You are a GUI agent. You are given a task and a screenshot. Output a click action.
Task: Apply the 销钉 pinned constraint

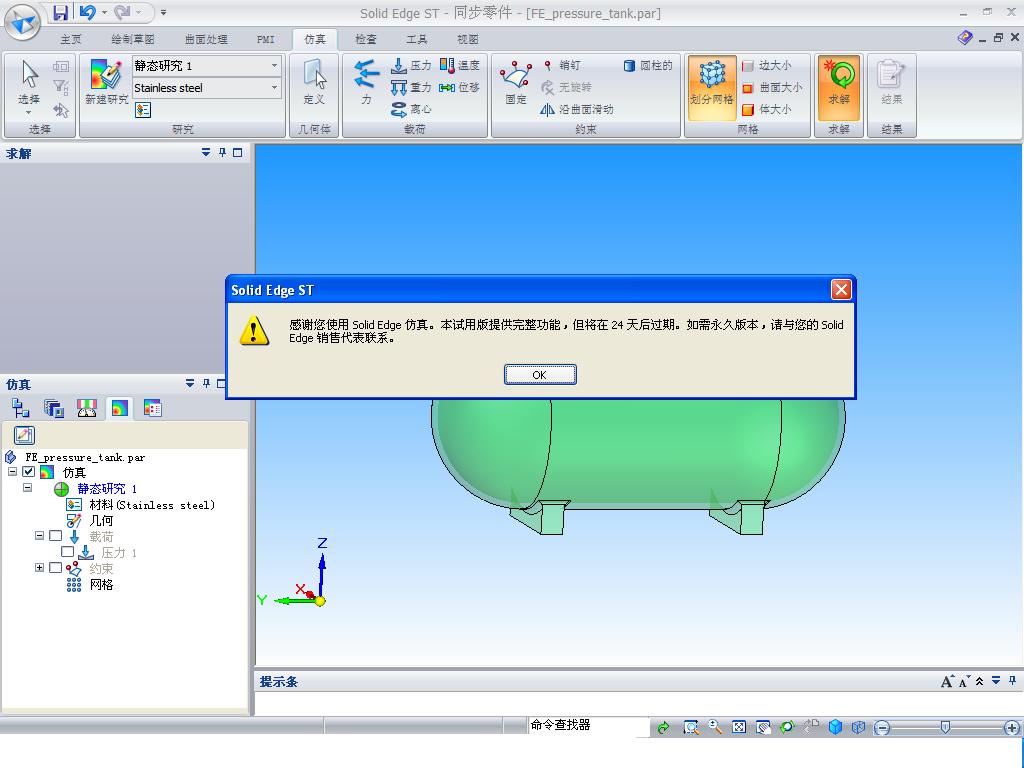[x=561, y=65]
